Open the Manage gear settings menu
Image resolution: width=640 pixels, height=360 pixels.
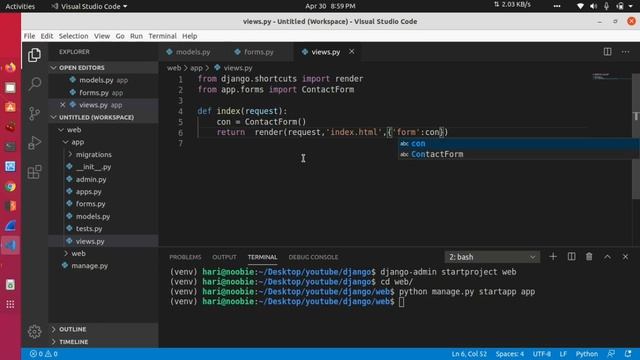pos(34,331)
